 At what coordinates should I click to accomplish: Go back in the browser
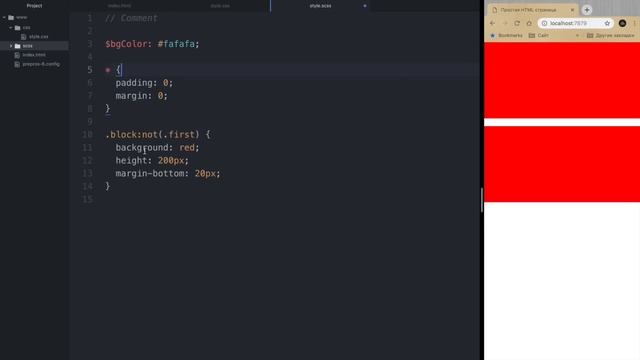[493, 23]
